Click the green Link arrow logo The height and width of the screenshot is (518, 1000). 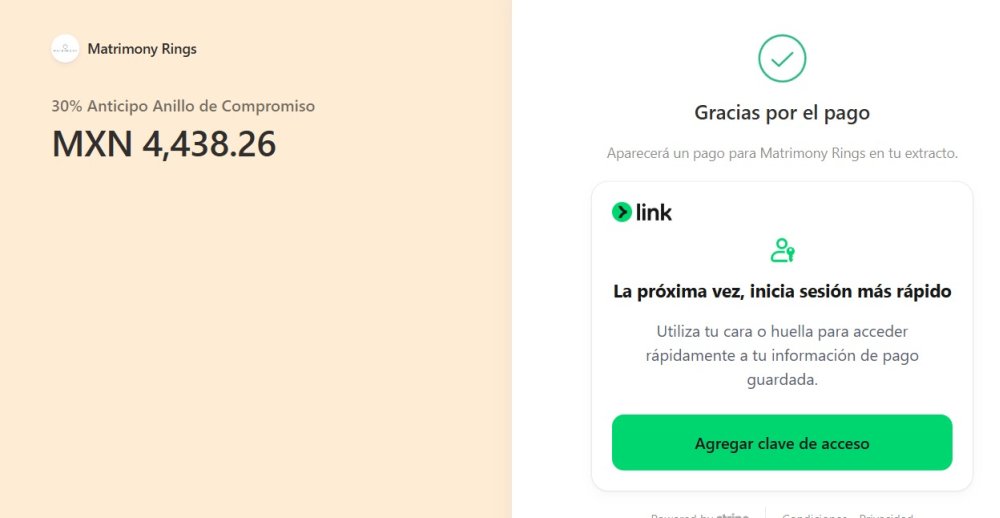pos(622,212)
